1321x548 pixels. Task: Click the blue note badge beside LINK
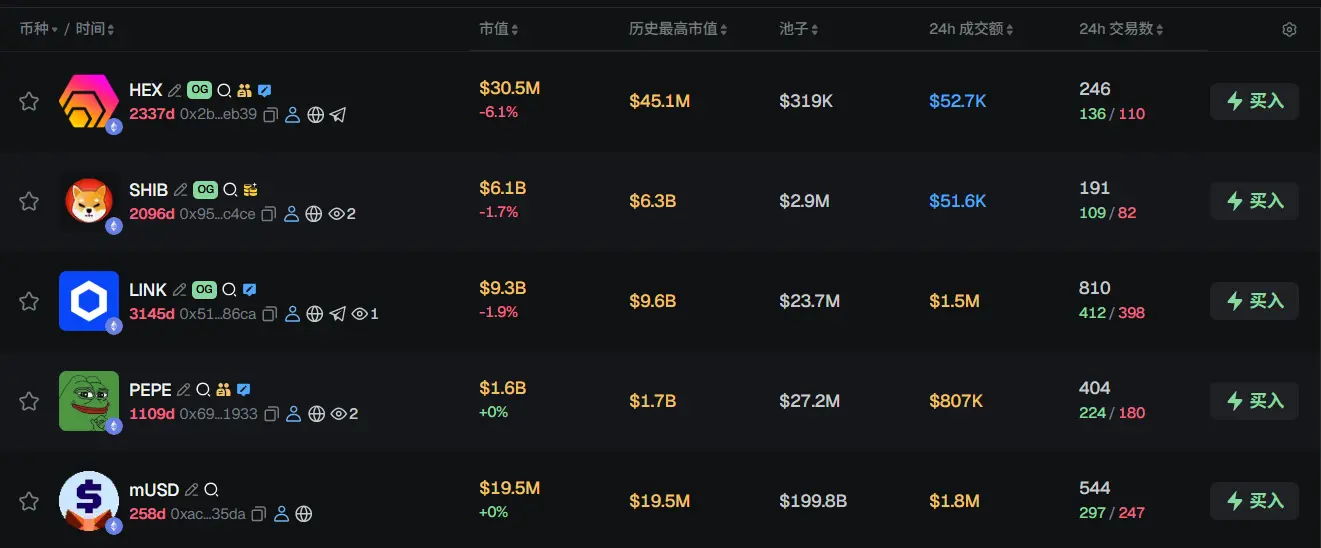point(250,290)
